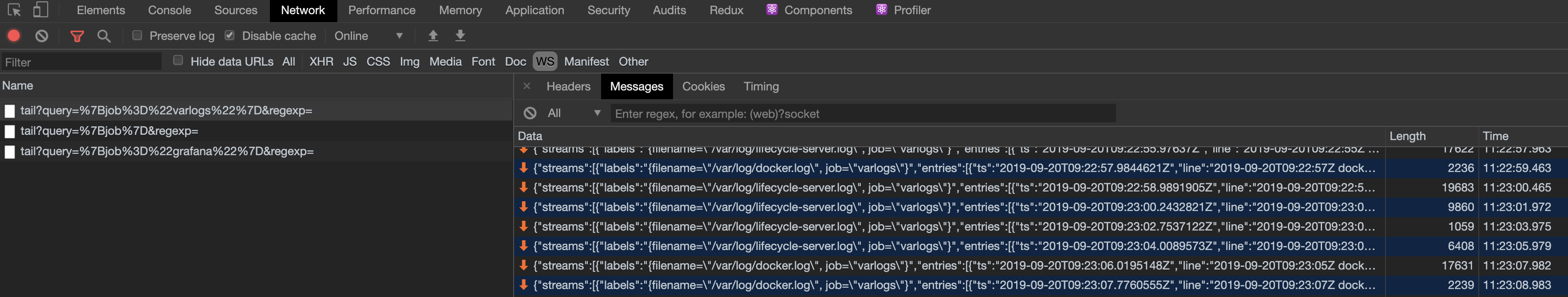Clear the network log icon
This screenshot has height=297, width=1568.
[x=41, y=36]
